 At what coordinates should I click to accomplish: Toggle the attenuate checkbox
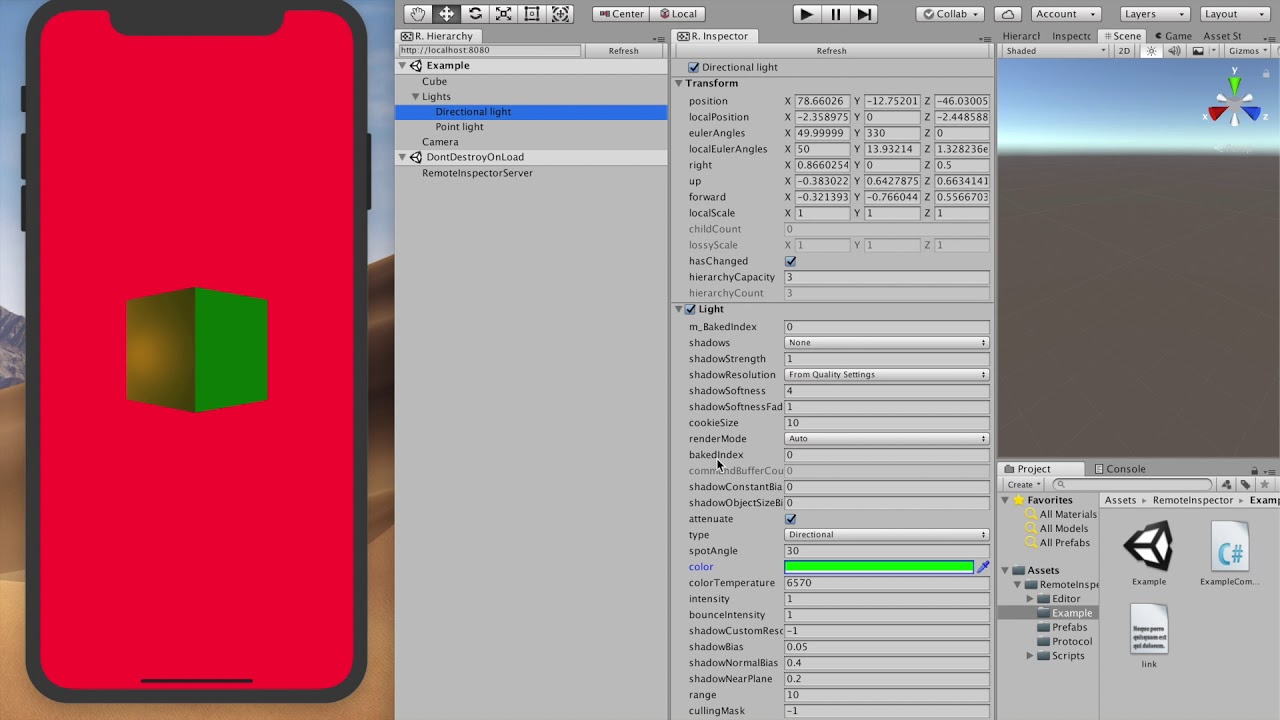point(791,519)
